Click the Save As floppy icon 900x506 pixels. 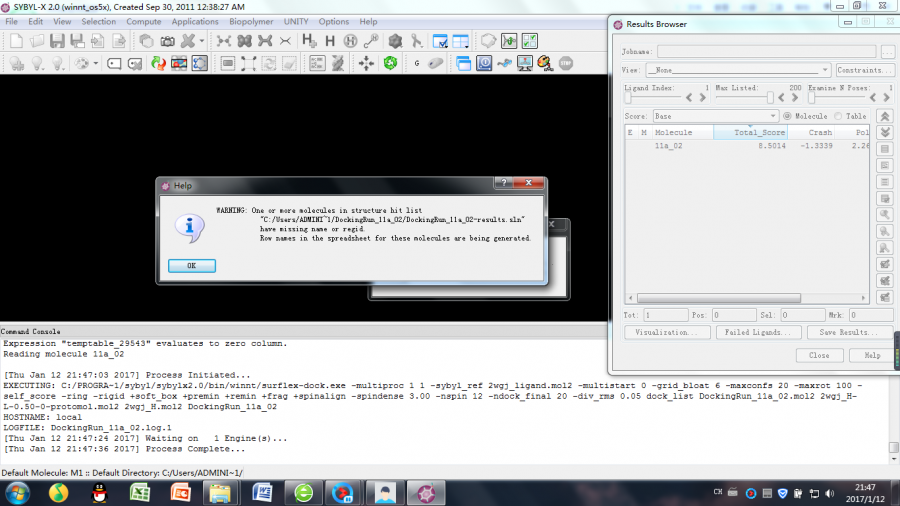77,41
